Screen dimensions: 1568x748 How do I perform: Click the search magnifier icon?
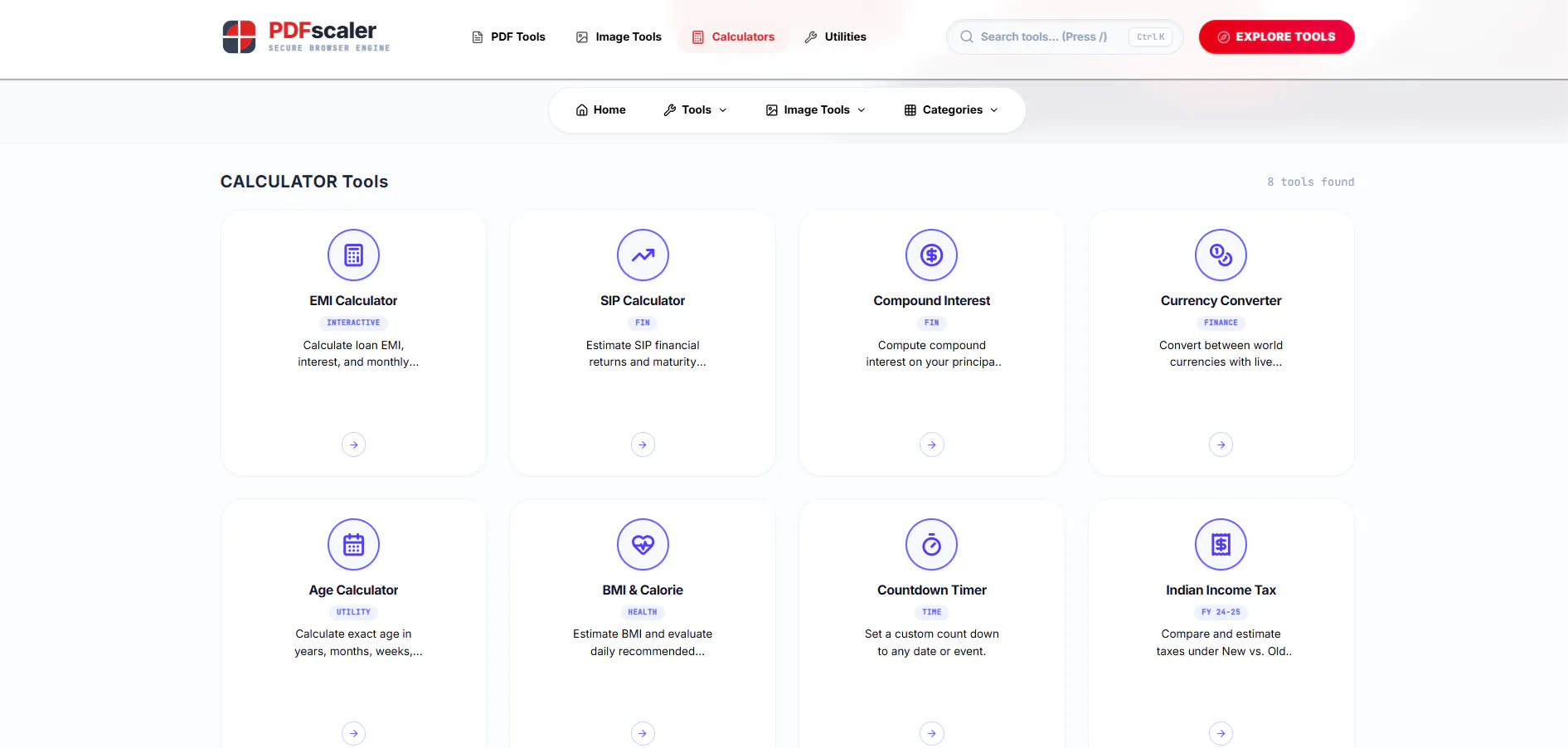[x=967, y=36]
